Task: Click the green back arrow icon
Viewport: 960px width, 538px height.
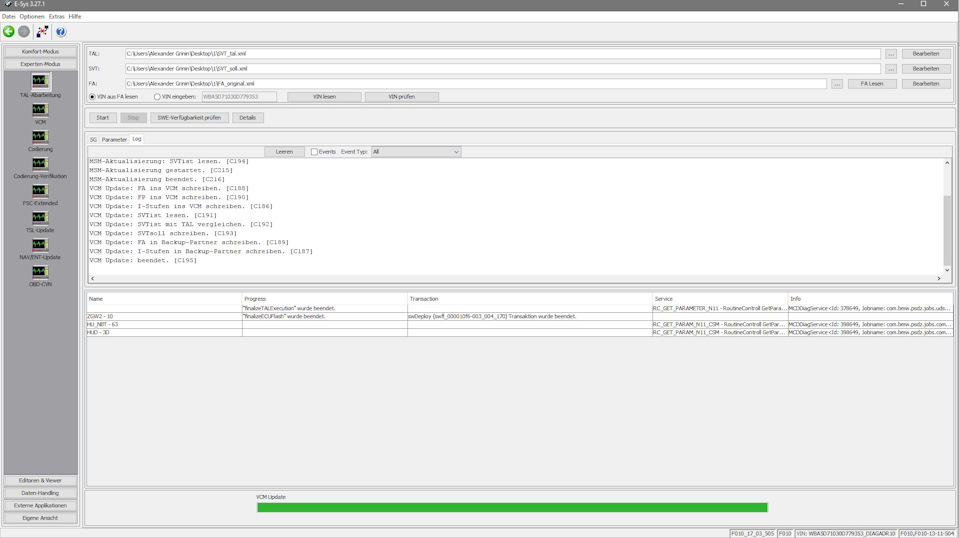Action: [9, 31]
